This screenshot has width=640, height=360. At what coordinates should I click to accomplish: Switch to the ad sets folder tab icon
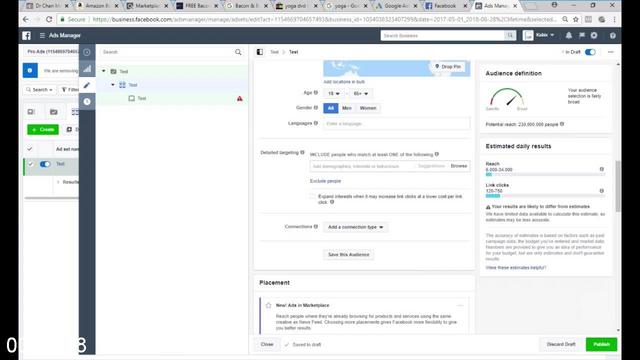pos(53,111)
